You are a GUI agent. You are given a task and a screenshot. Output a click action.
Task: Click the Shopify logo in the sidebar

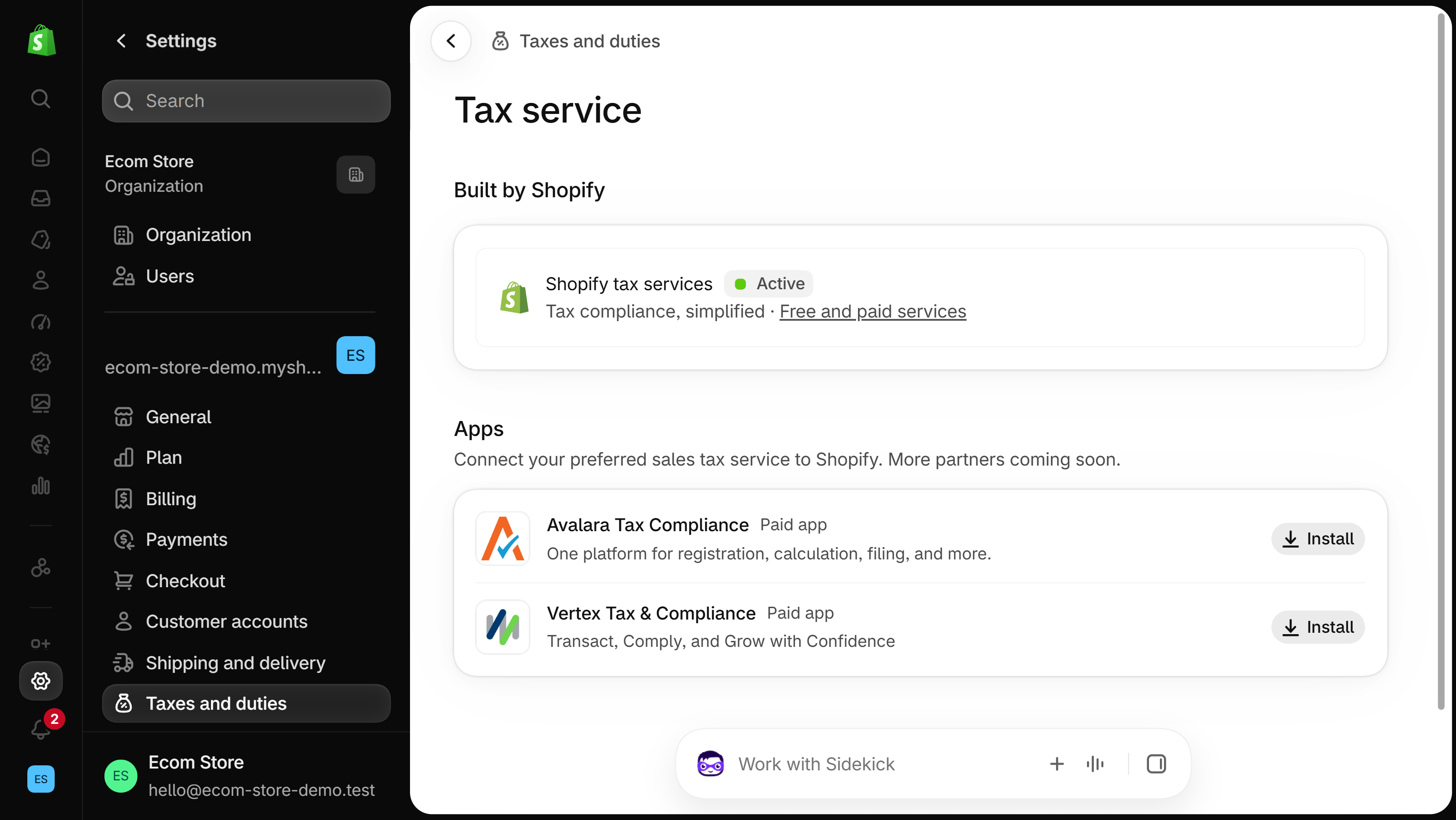click(41, 40)
